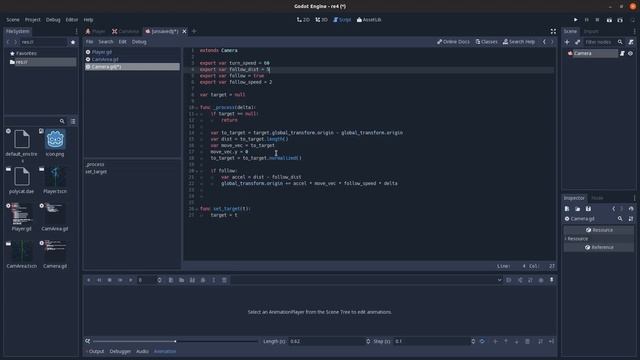The height and width of the screenshot is (360, 640).
Task: Fold the if follow block
Action: pyautogui.click(x=197, y=171)
